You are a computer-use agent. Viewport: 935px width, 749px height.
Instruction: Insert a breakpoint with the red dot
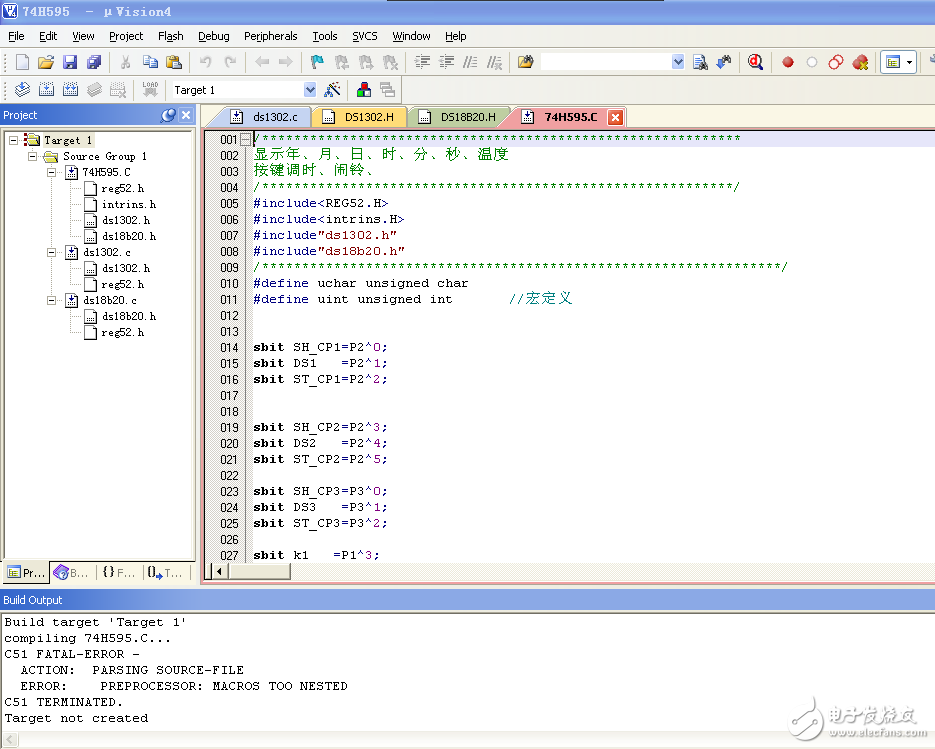point(788,62)
